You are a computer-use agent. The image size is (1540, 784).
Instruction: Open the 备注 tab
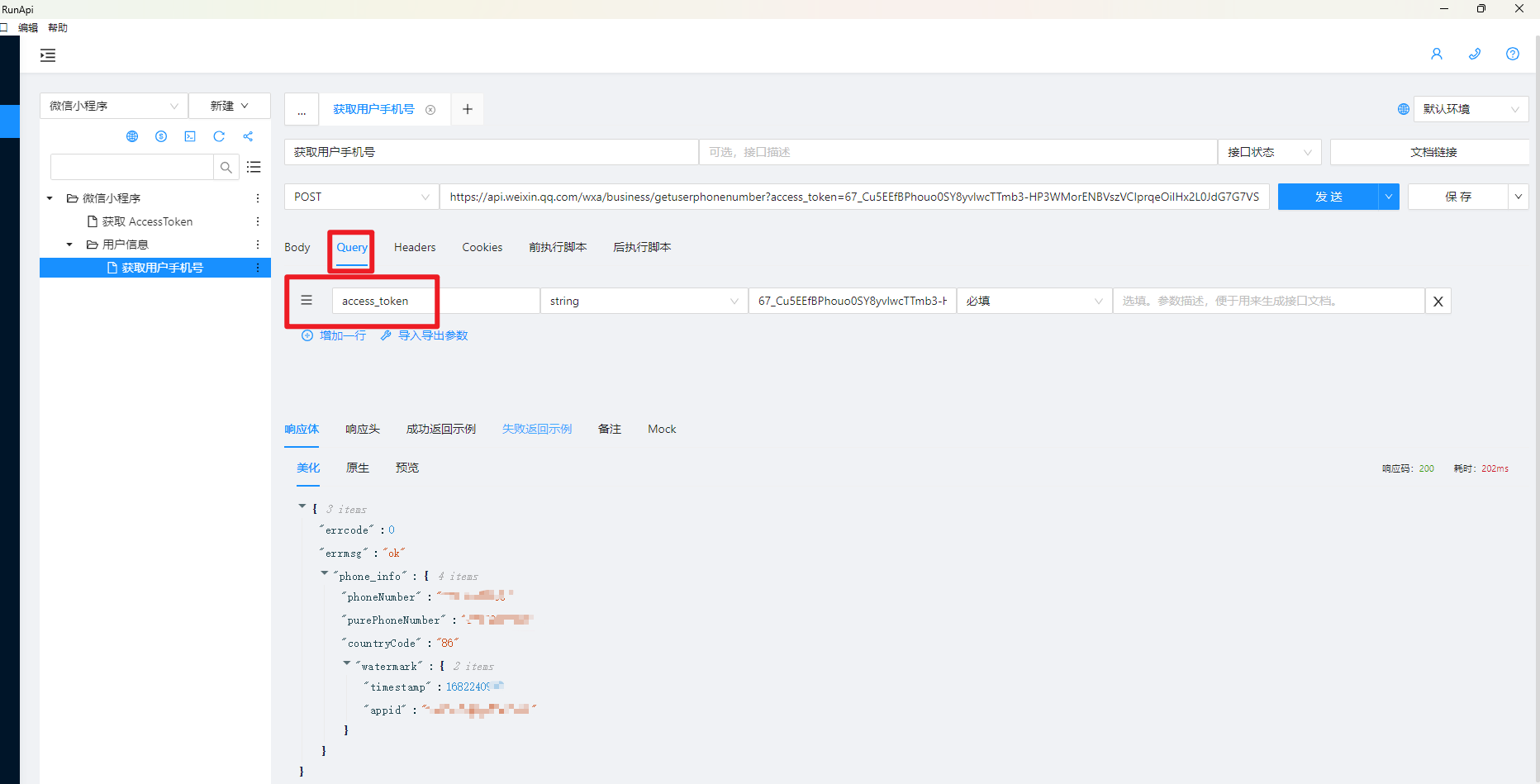610,429
